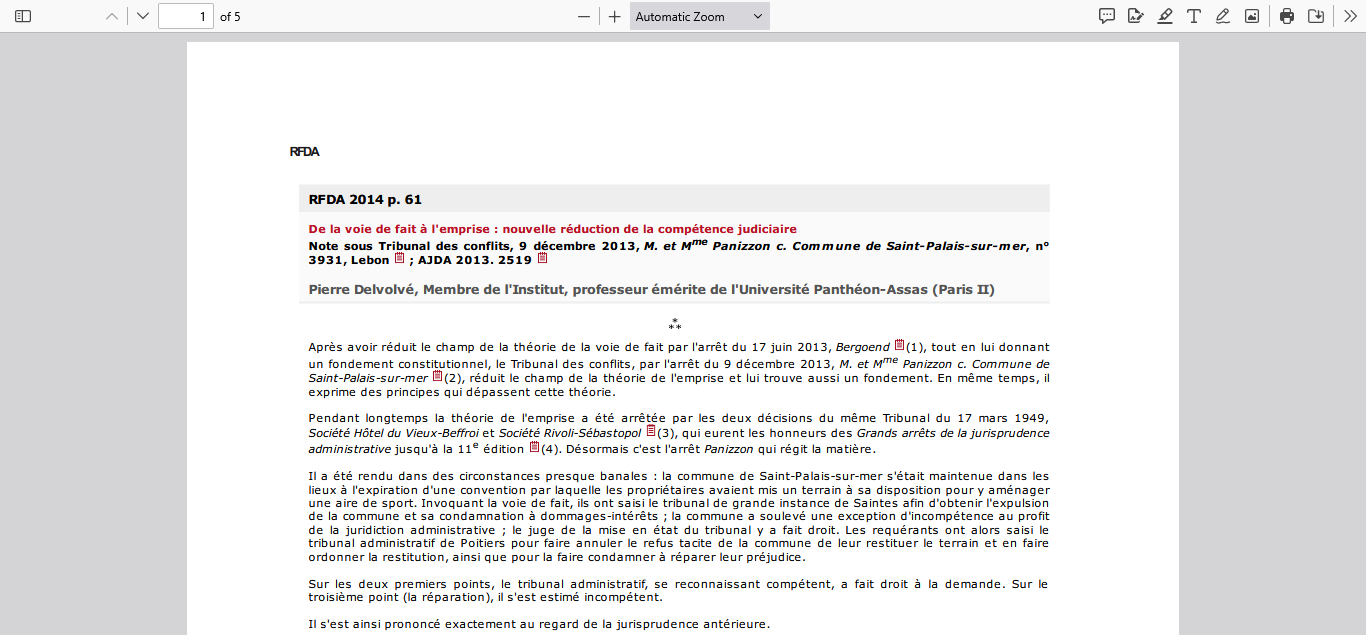Go to the previous page
1366x635 pixels.
click(x=112, y=16)
